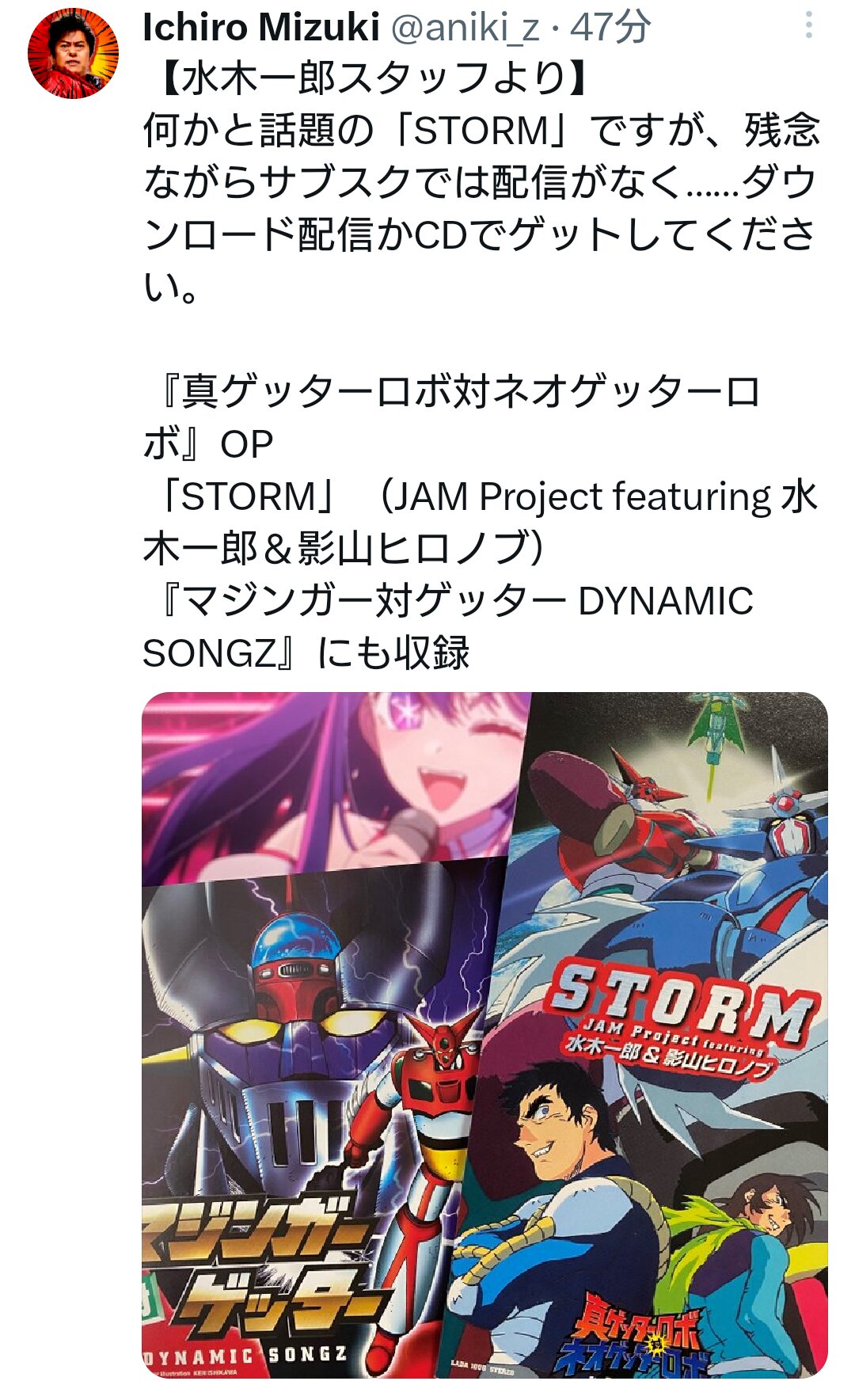Click the tweet line mentioning JAM Project featuring
855x1400 pixels.
point(480,496)
